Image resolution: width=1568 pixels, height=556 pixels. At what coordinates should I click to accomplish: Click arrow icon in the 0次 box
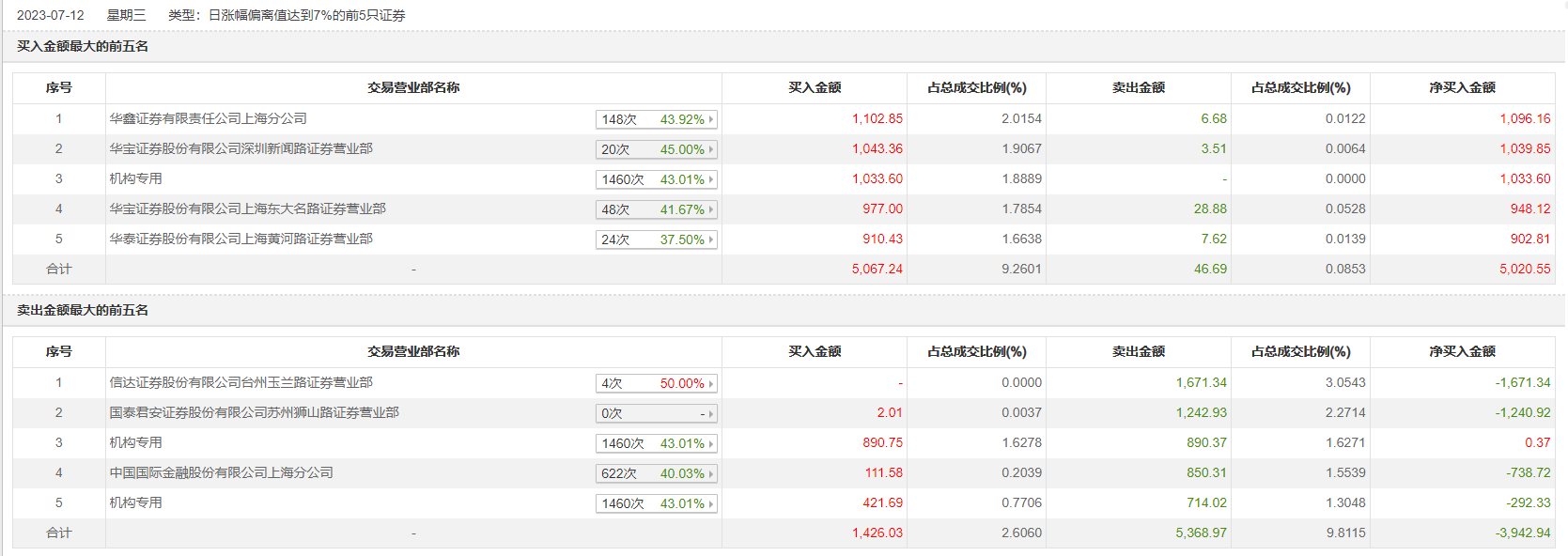[x=711, y=413]
